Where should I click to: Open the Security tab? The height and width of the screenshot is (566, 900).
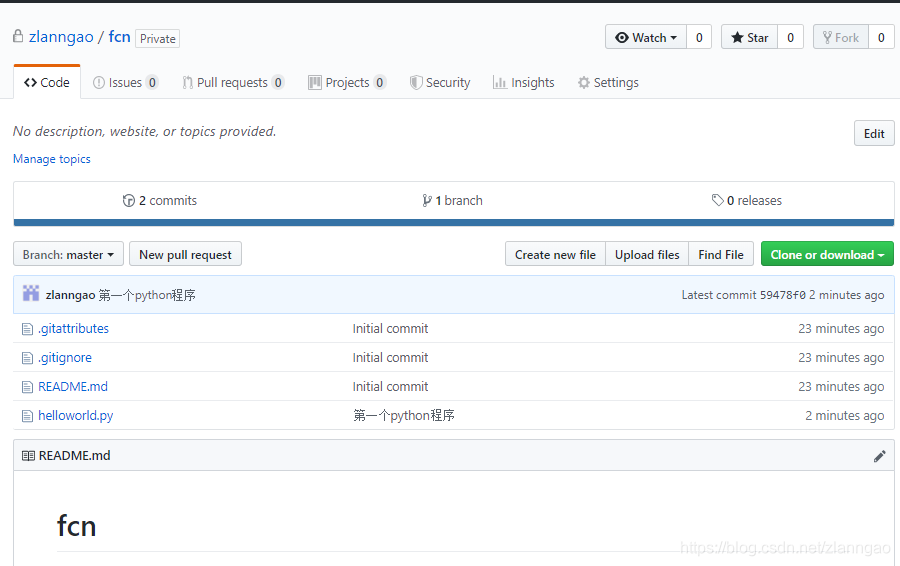click(x=440, y=83)
